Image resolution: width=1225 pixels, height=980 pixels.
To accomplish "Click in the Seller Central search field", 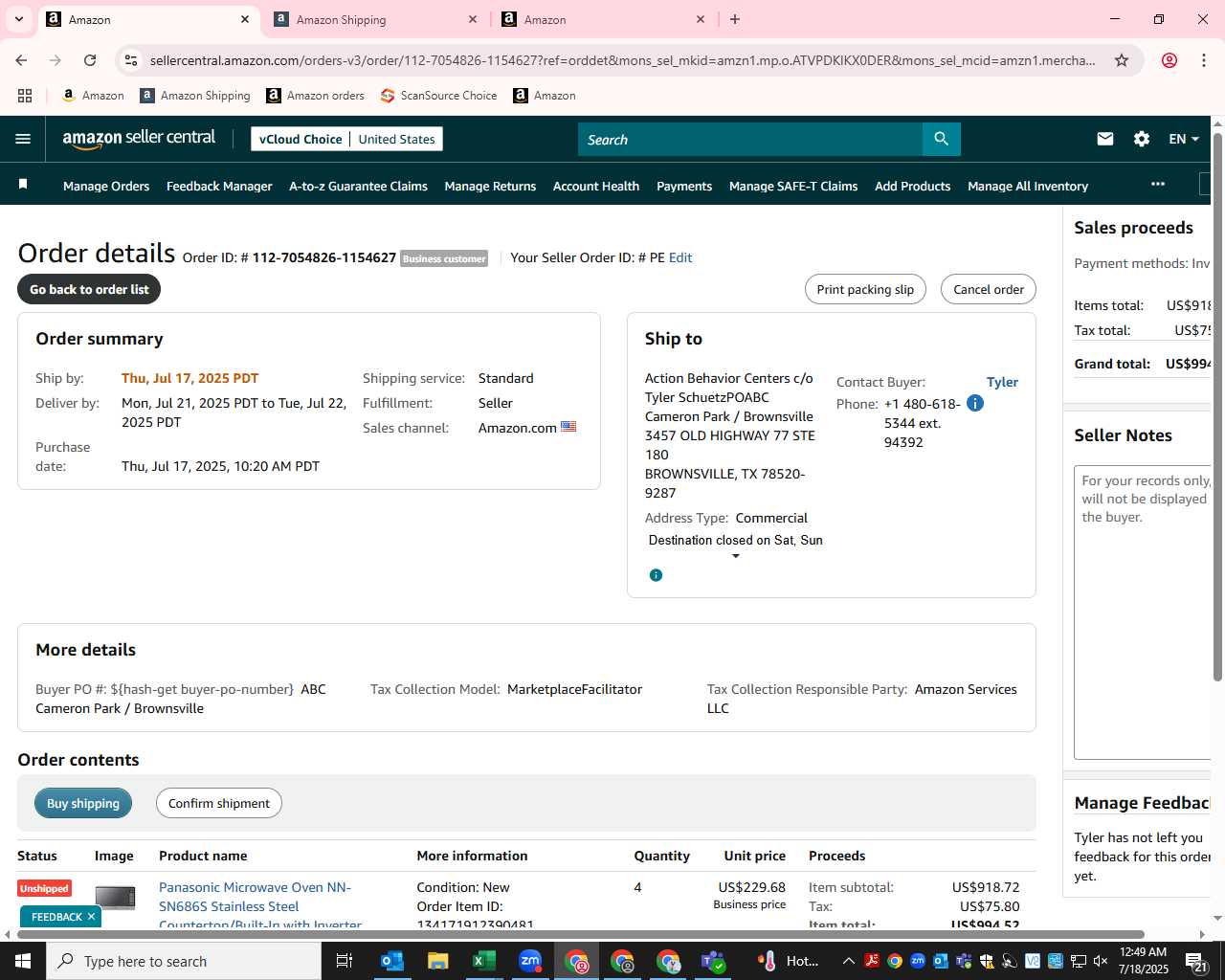I will [x=750, y=139].
